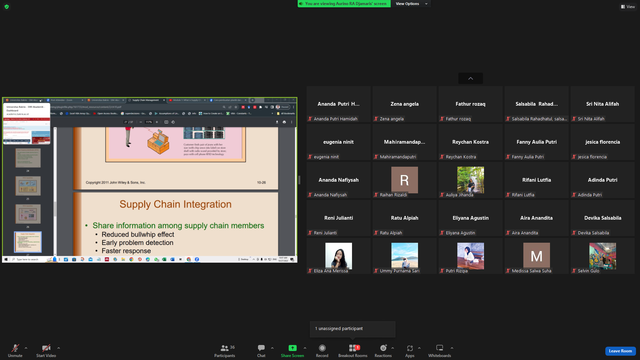Screen dimensions: 640x360
Task: Select Ellyana Agustin's video tile
Action: [x=471, y=218]
